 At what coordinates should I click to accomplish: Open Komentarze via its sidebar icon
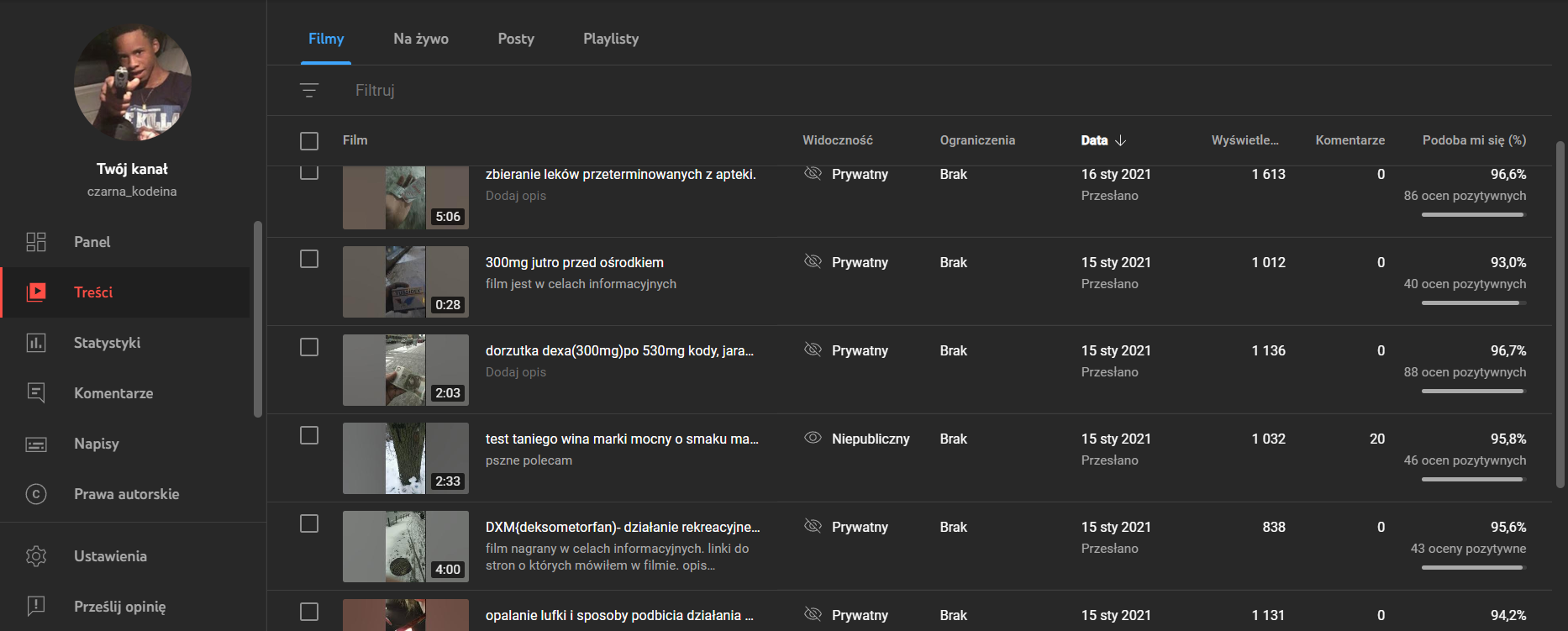36,393
